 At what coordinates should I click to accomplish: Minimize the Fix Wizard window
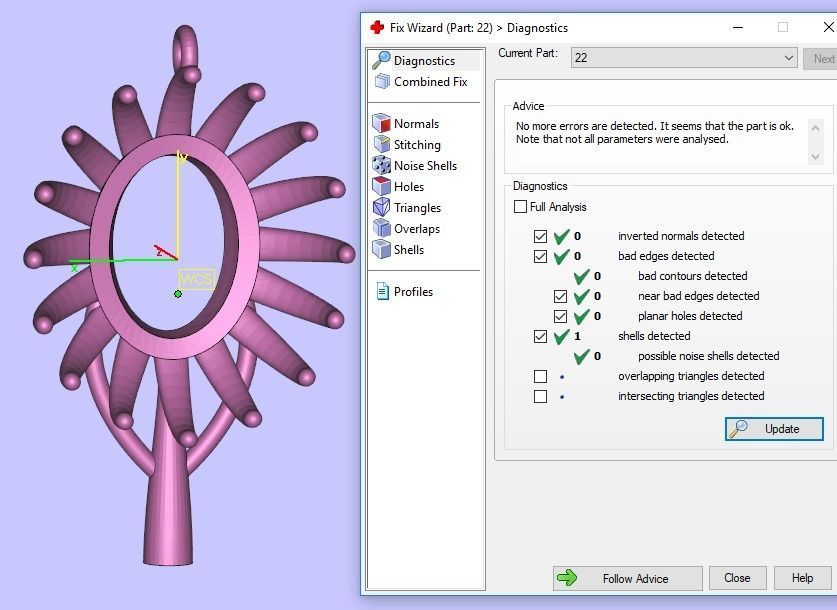tap(738, 27)
